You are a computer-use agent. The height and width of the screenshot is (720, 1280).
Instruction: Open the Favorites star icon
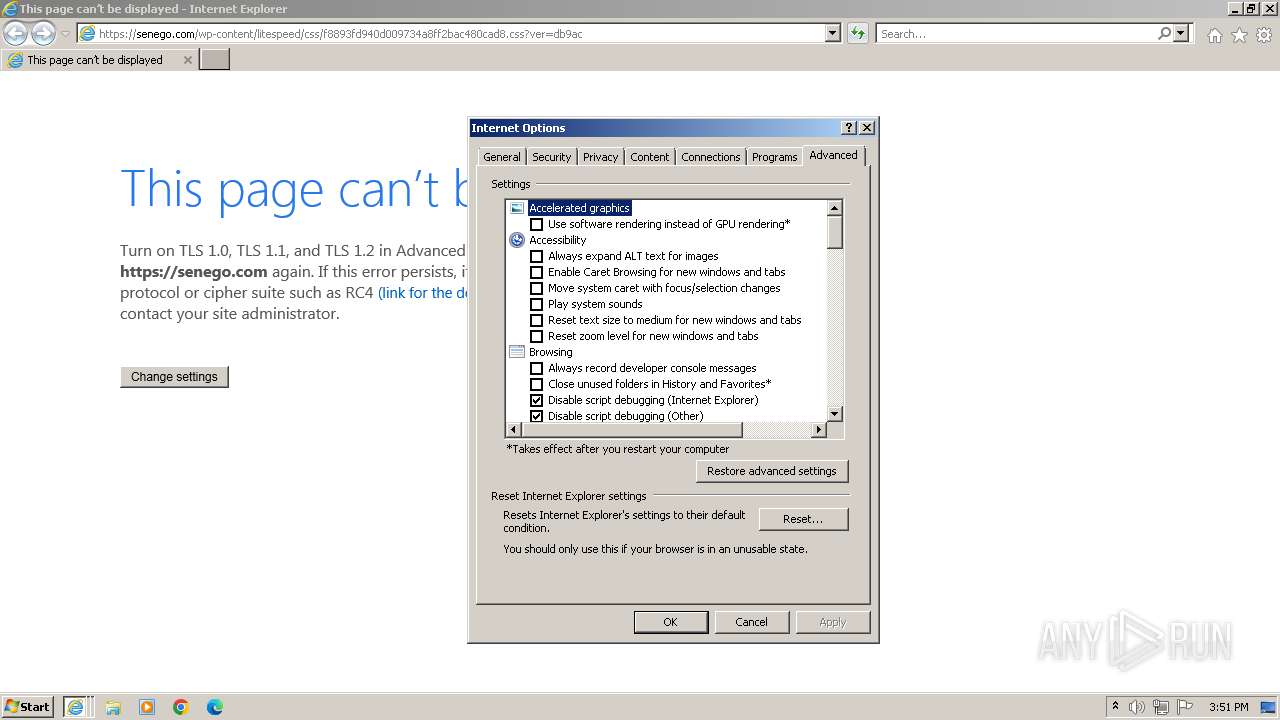tap(1239, 35)
